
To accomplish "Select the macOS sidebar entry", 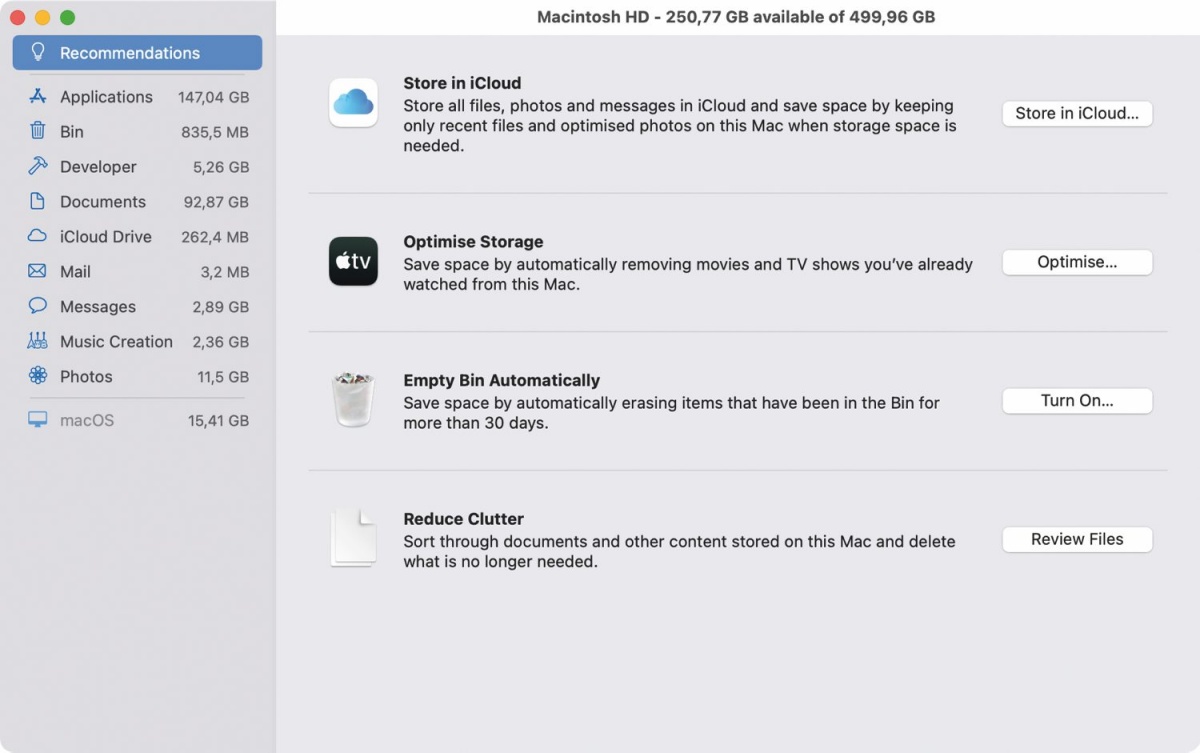I will 138,420.
